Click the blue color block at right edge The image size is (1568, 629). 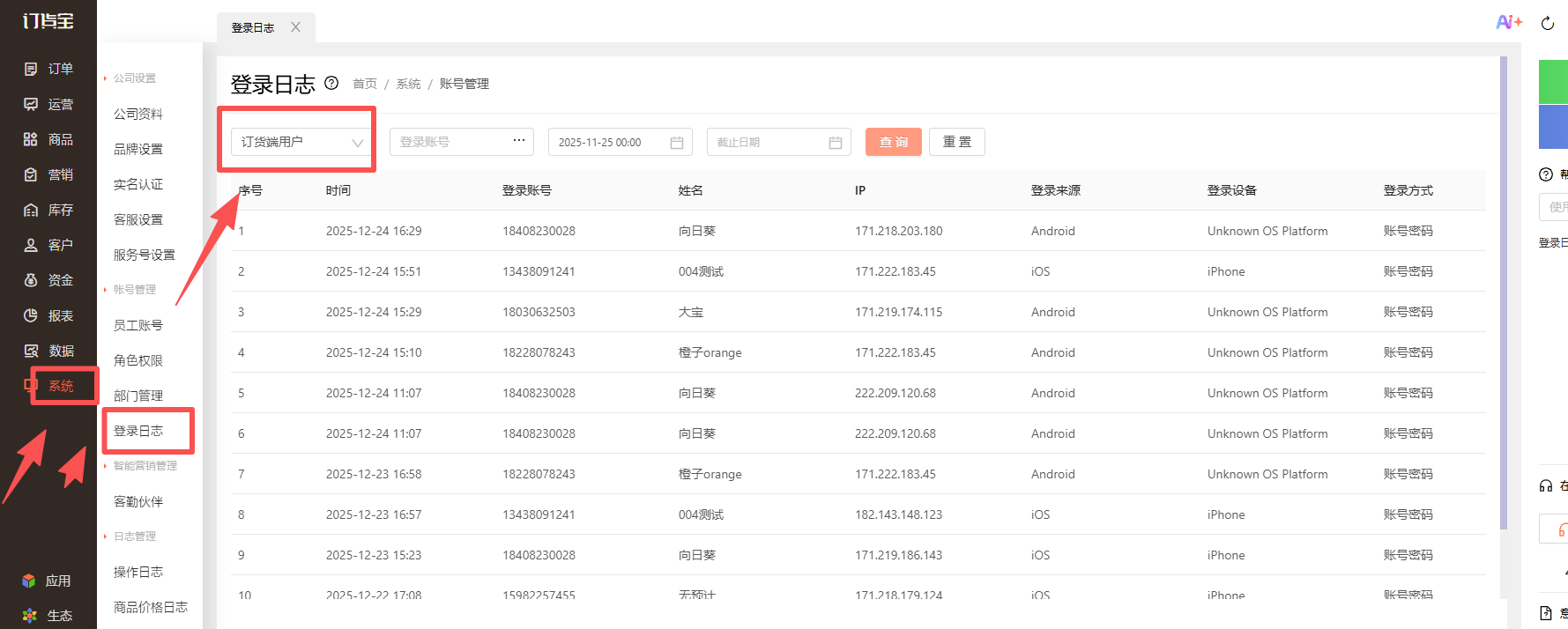pyautogui.click(x=1553, y=127)
